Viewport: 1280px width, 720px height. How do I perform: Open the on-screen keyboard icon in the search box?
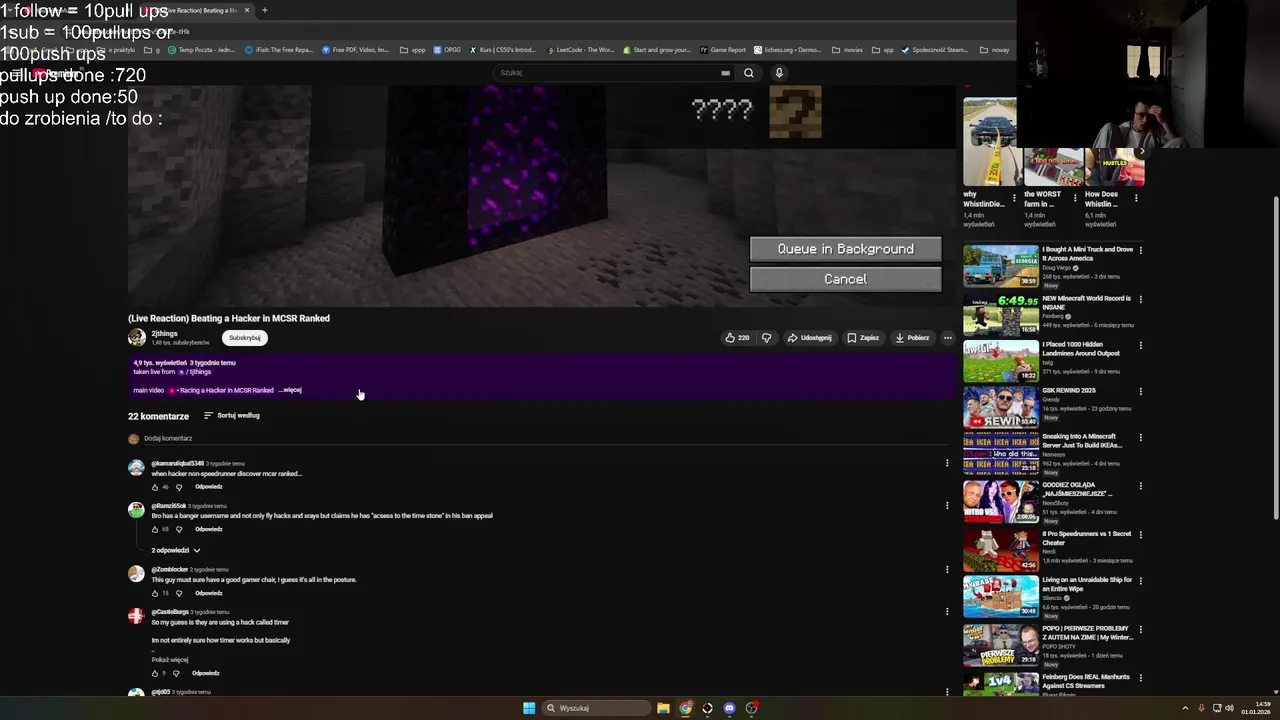point(725,73)
